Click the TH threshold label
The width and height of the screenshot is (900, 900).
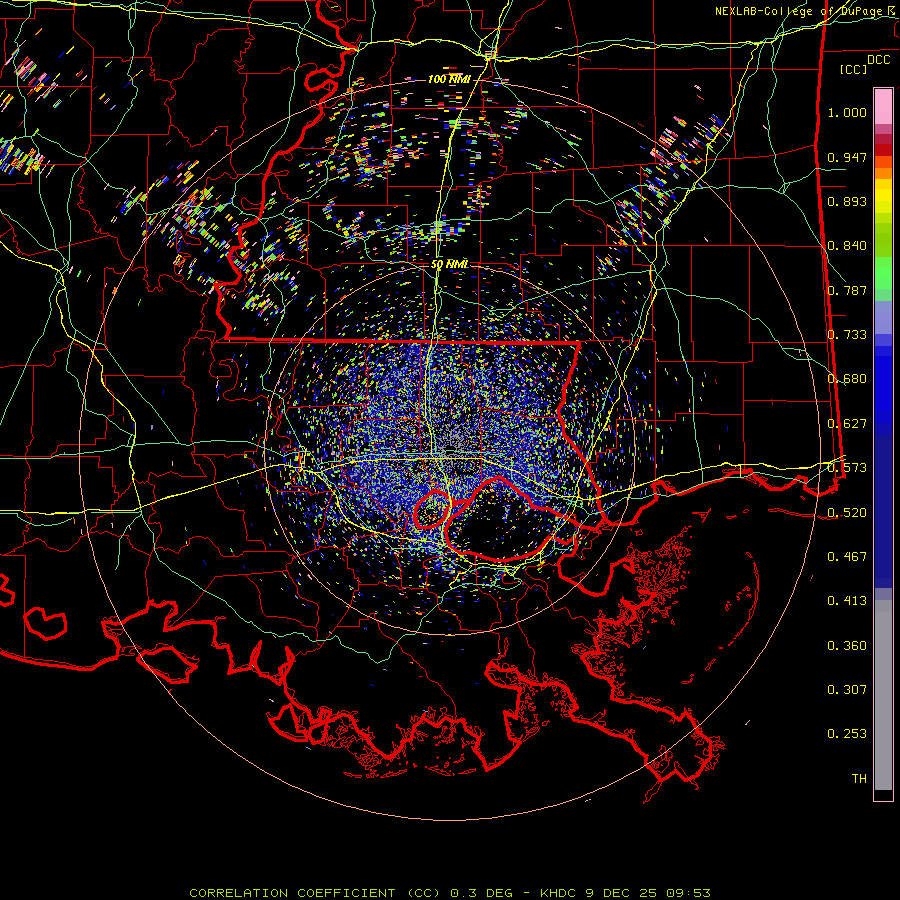pyautogui.click(x=859, y=779)
